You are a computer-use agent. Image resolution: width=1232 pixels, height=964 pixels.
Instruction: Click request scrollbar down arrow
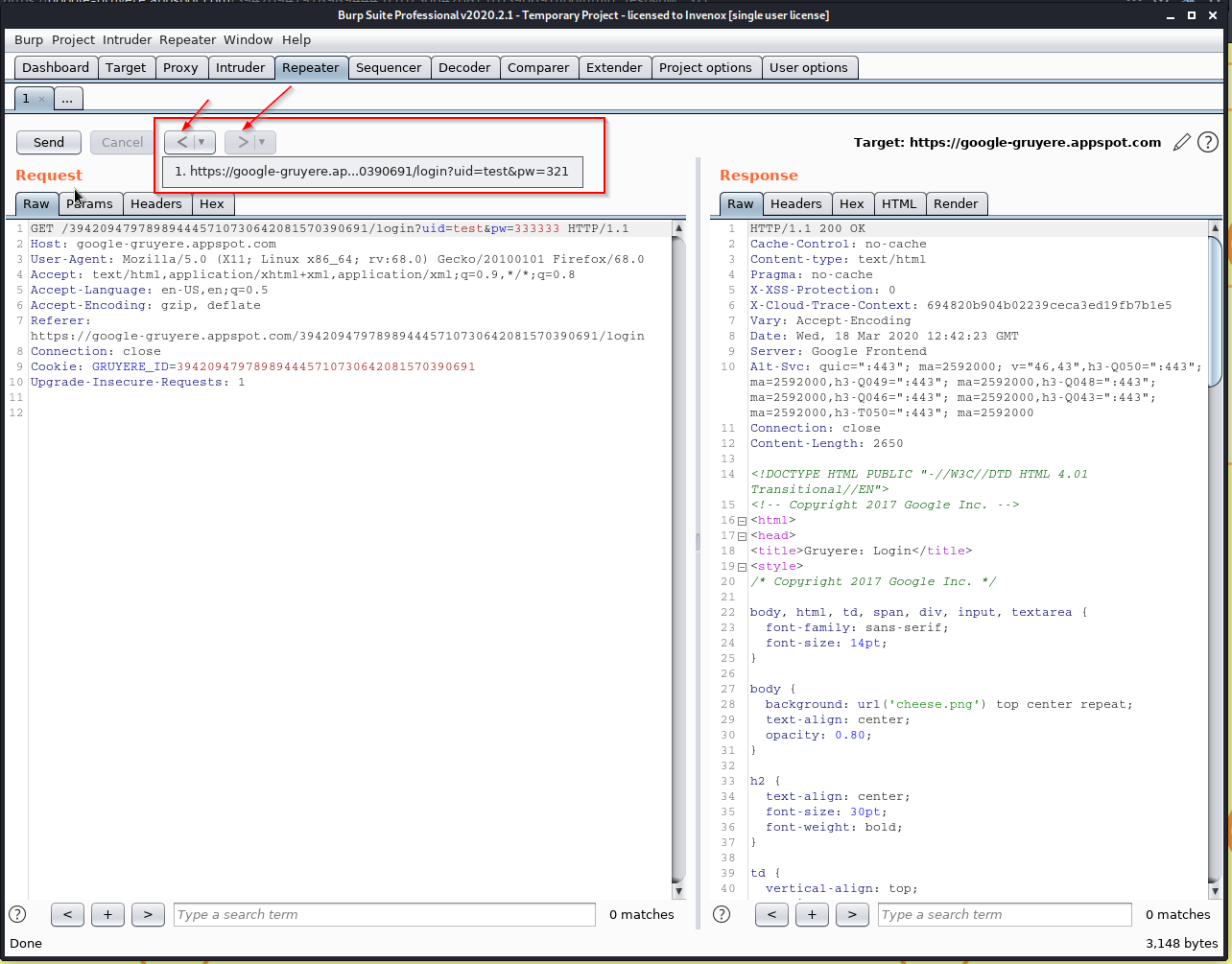[678, 890]
